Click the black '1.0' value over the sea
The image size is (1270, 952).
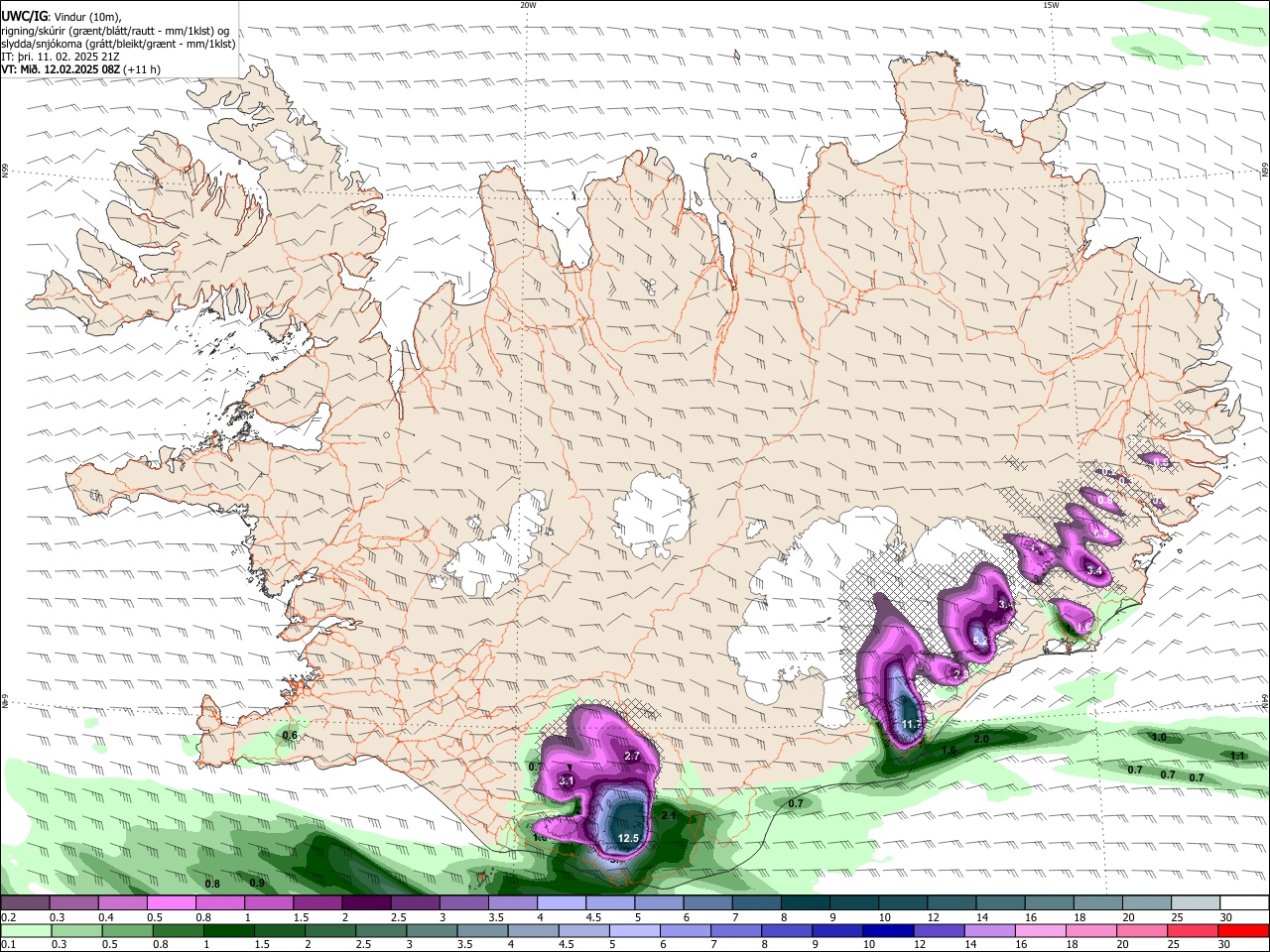point(1159,738)
